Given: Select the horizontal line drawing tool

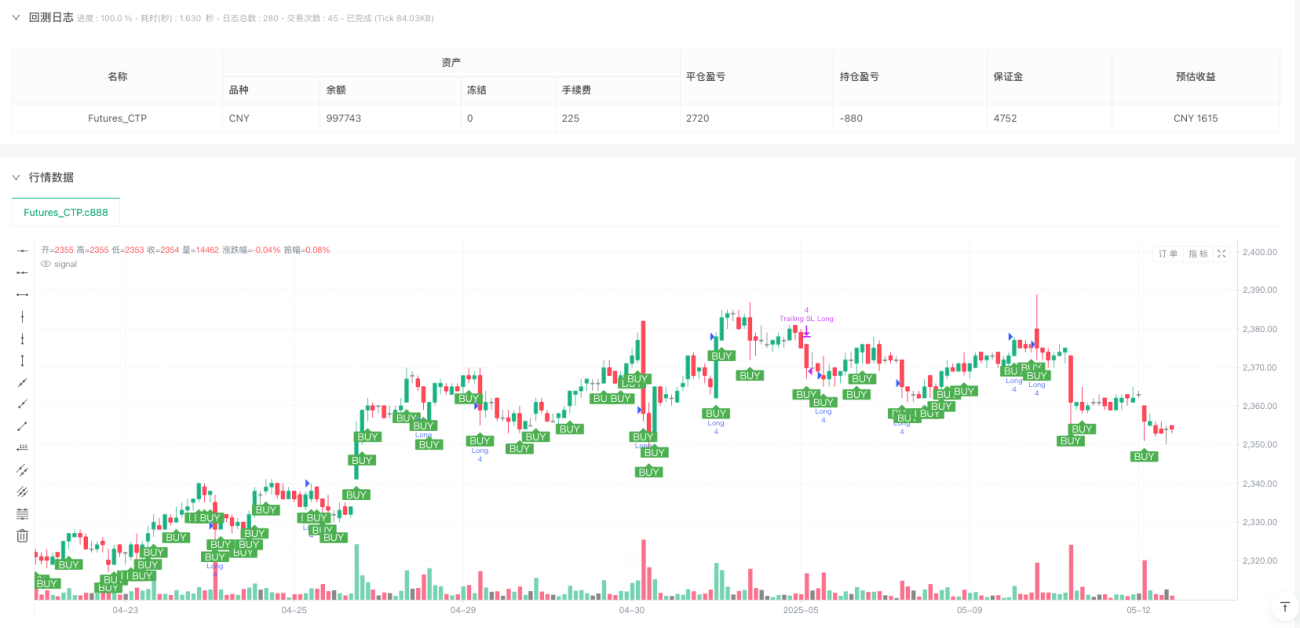Looking at the screenshot, I should pyautogui.click(x=22, y=273).
